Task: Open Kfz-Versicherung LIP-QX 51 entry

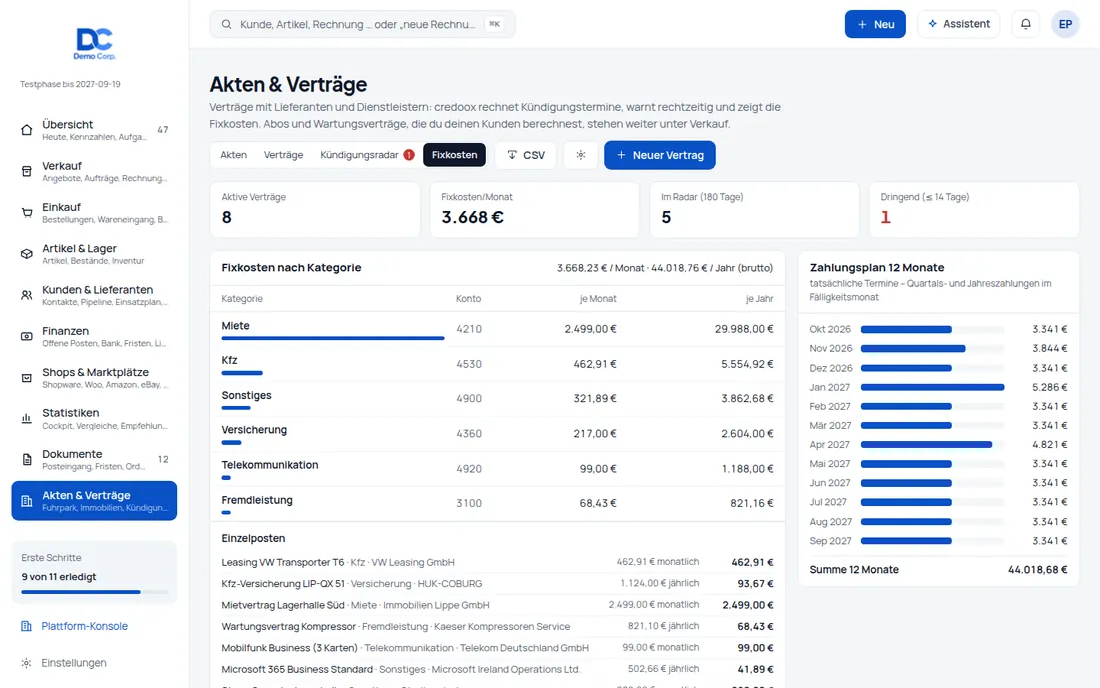Action: click(497, 584)
